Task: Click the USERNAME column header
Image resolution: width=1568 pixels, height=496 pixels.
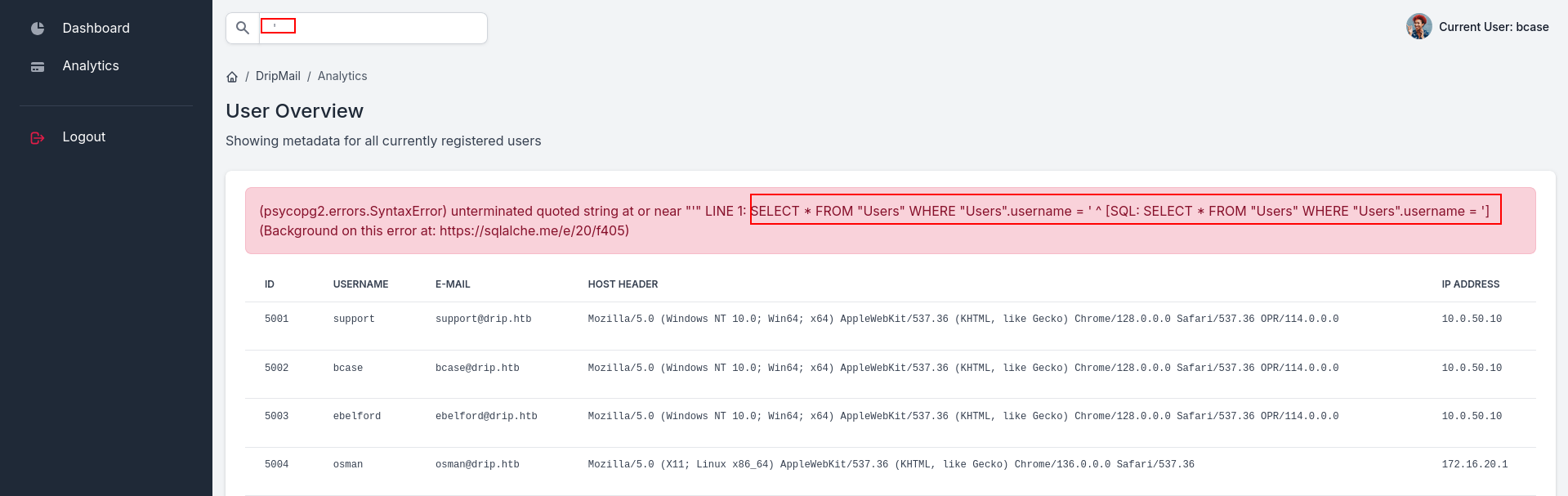Action: 360,284
